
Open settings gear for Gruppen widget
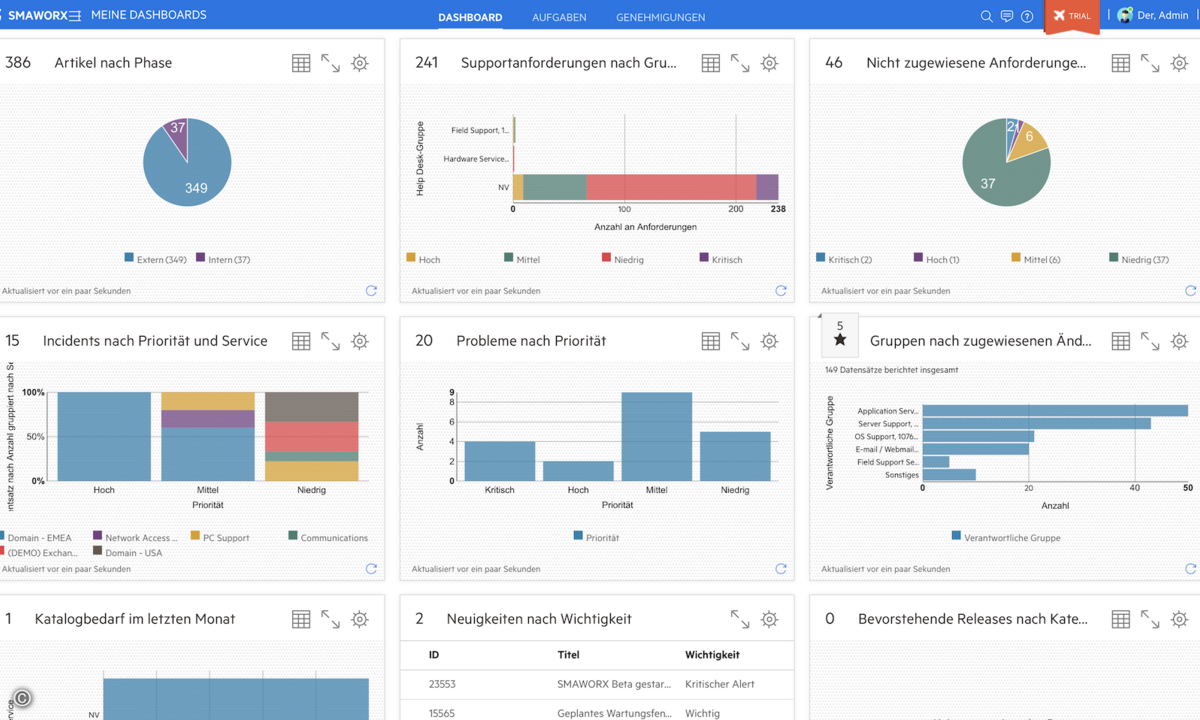pos(1179,341)
